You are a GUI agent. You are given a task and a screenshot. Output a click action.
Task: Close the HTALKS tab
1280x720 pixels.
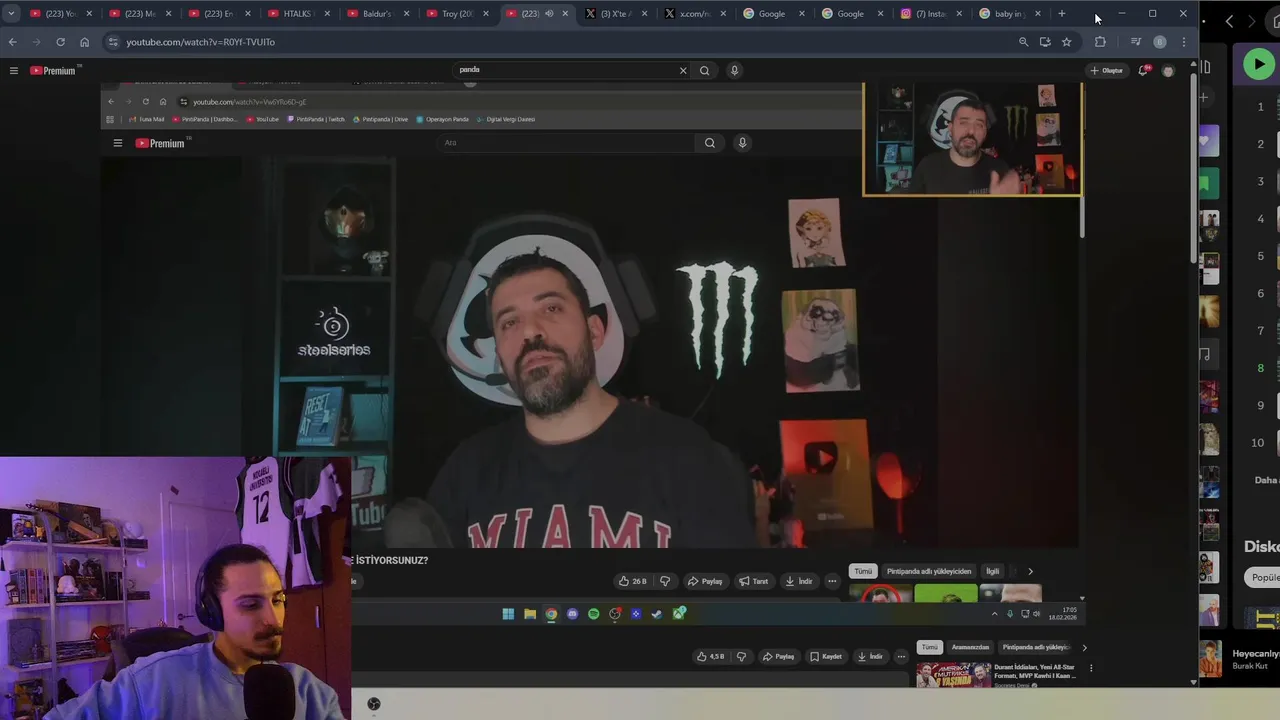click(x=327, y=14)
